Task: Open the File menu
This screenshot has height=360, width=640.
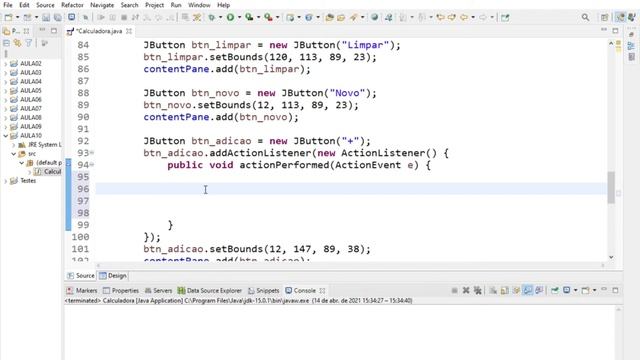Action: 8,5
